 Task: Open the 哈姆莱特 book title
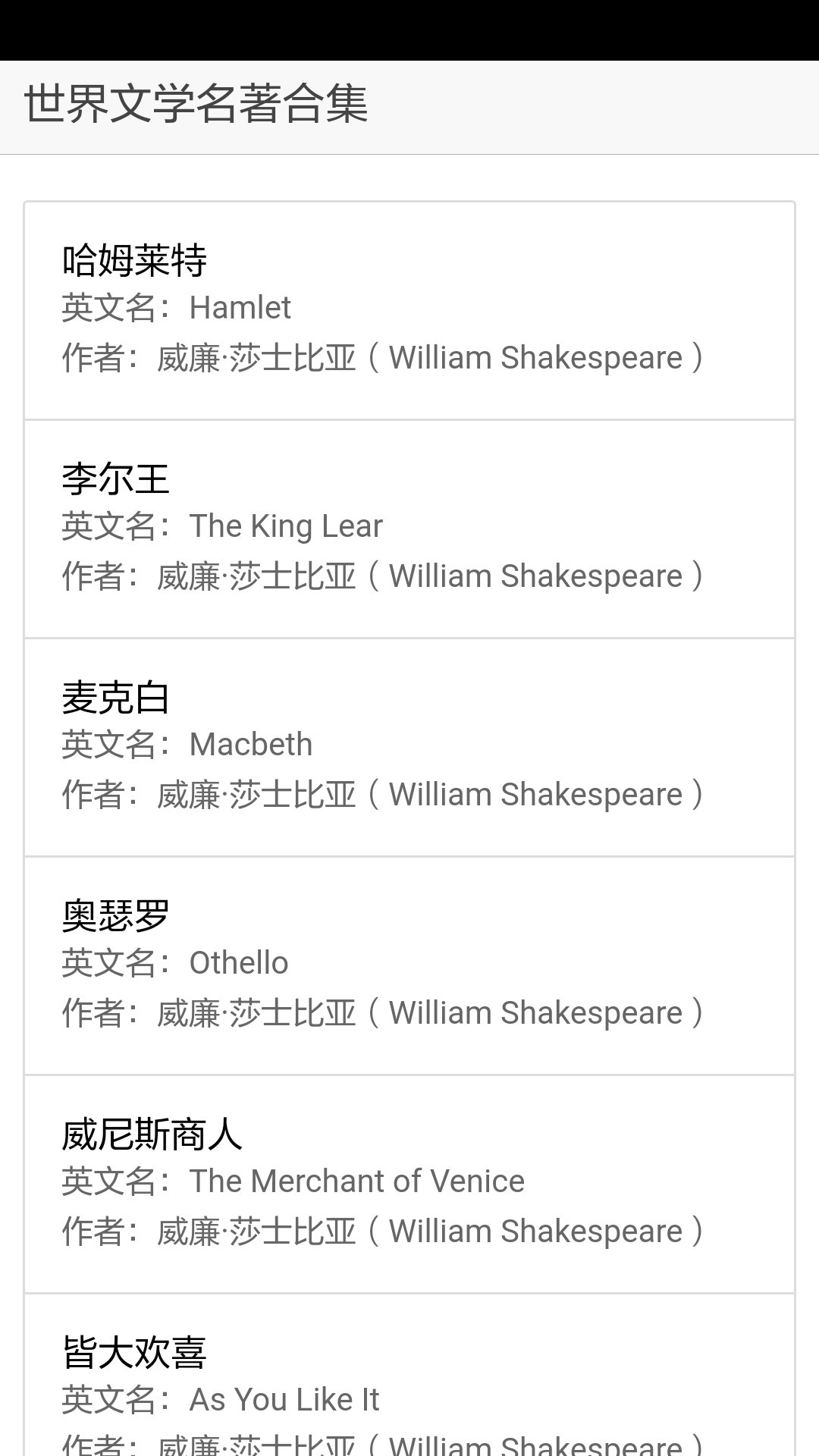134,260
